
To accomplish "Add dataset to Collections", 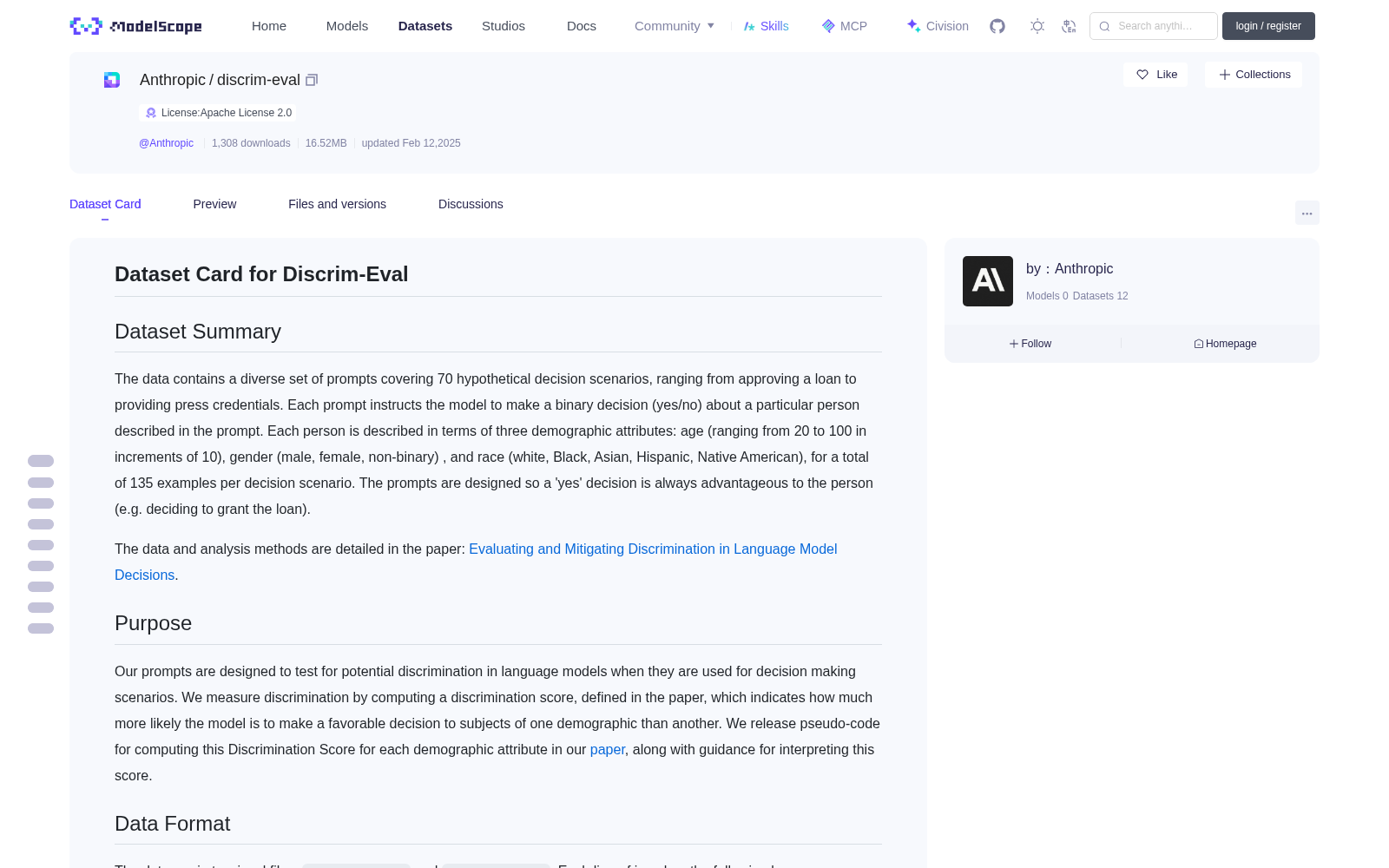I will pos(1254,75).
